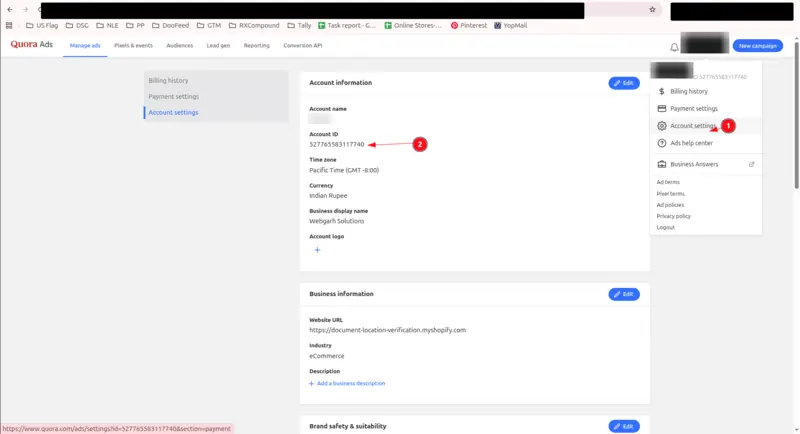Screen dimensions: 800x434
Task: Click the Quora Ads logo
Action: (32, 44)
